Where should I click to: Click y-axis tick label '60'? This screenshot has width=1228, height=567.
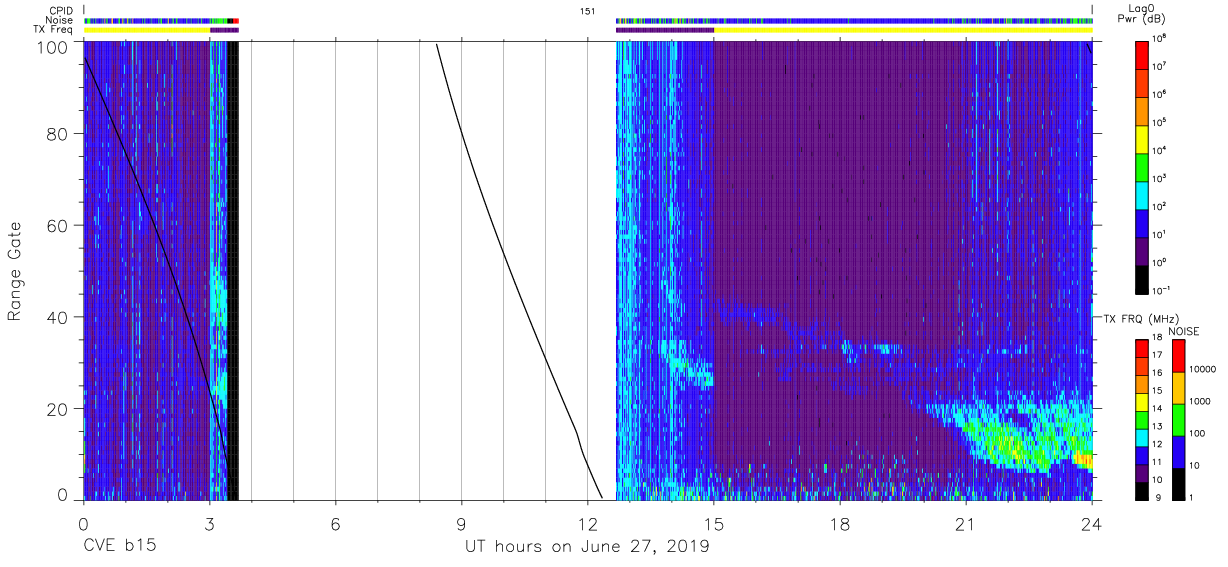[x=59, y=226]
